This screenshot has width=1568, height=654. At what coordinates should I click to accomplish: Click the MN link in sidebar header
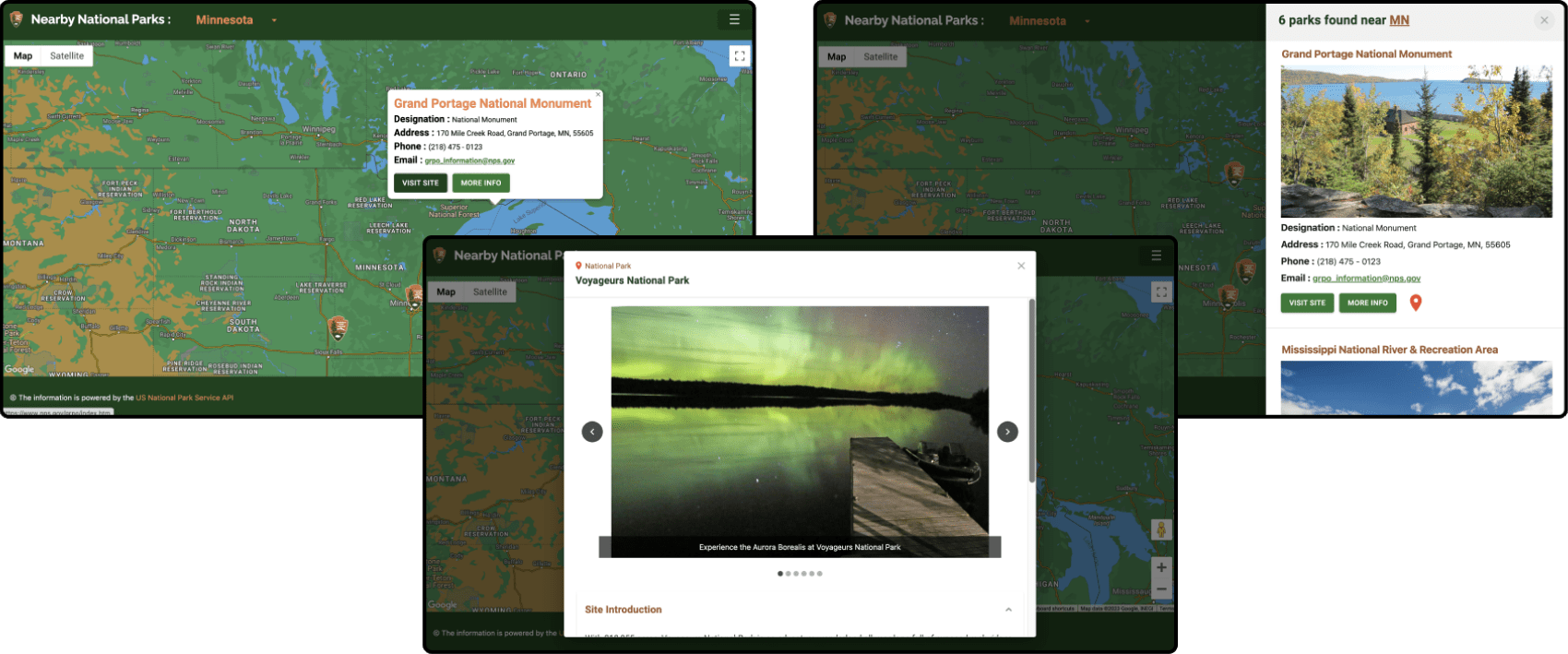click(x=1399, y=20)
